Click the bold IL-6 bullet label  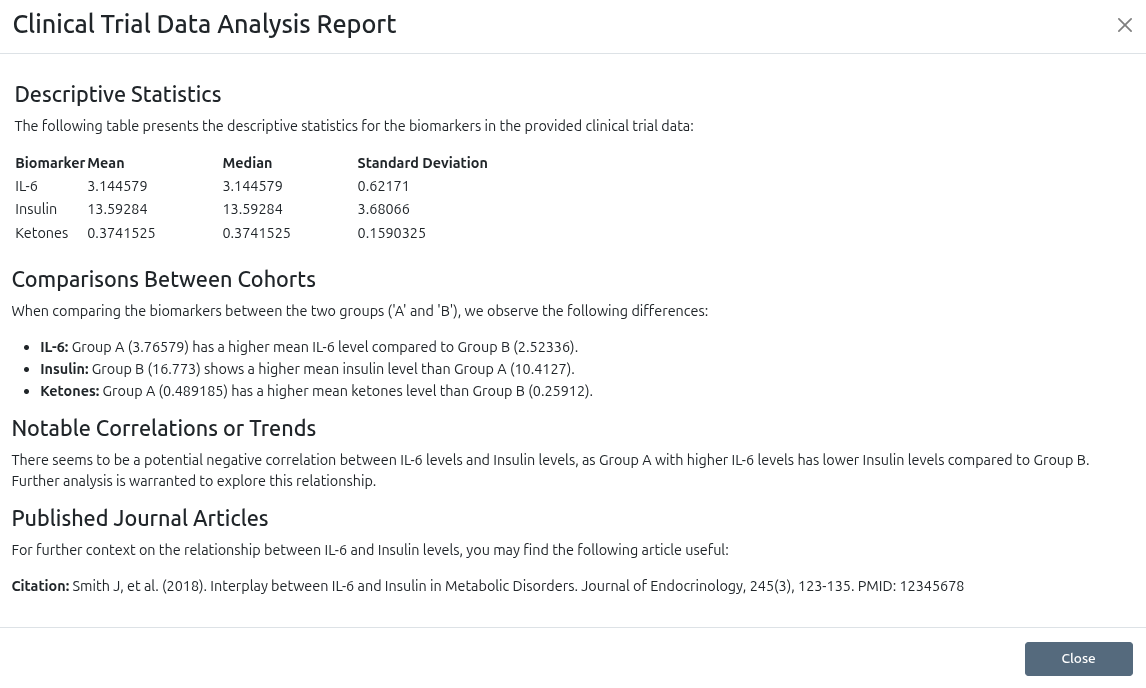tap(54, 347)
